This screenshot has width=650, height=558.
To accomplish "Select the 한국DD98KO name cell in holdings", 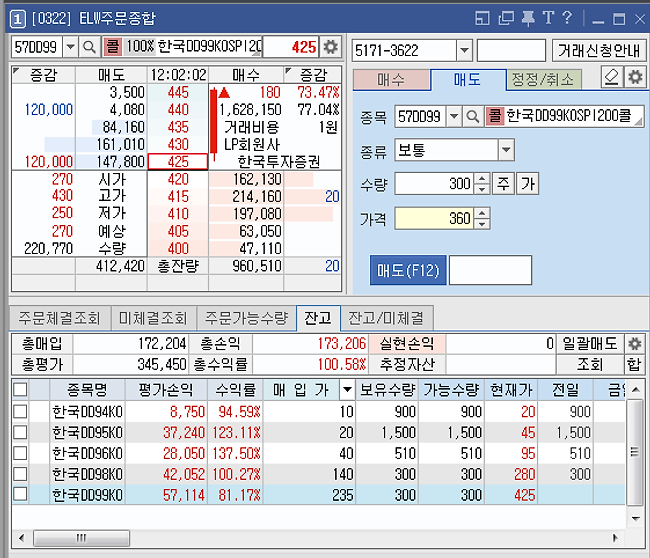I will coord(87,474).
